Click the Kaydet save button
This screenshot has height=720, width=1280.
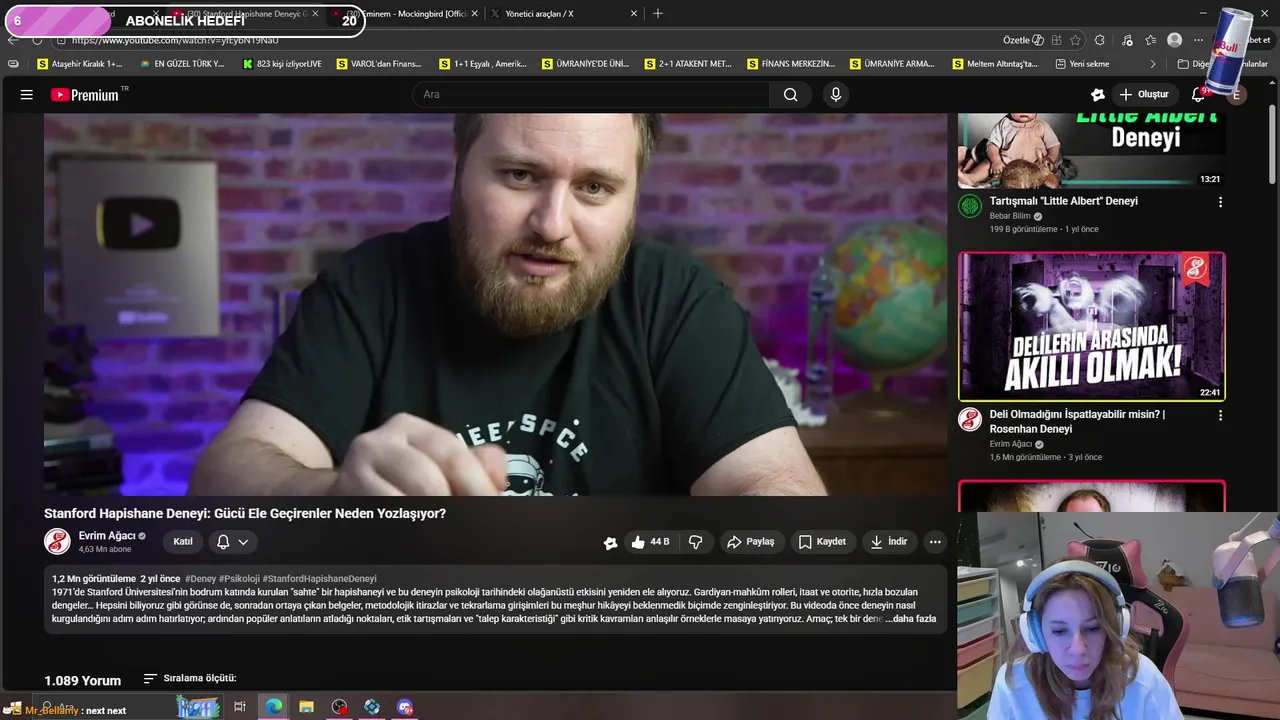pyautogui.click(x=823, y=542)
